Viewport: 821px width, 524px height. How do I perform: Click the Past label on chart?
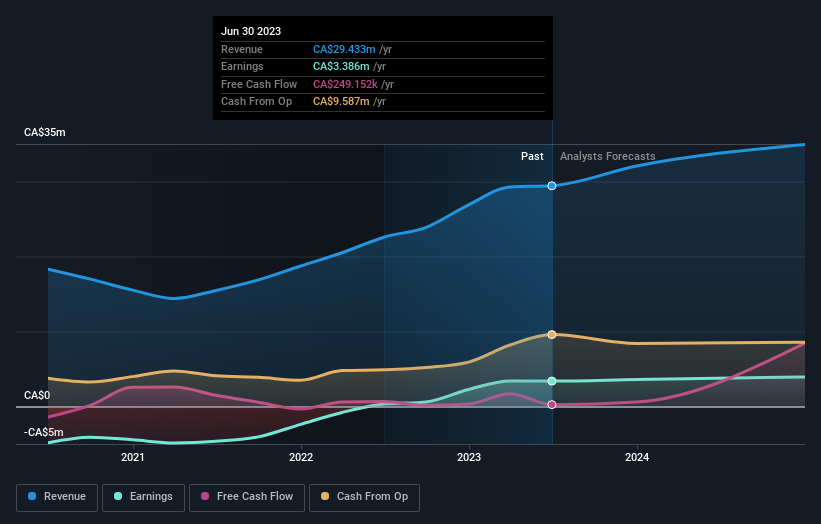point(532,157)
